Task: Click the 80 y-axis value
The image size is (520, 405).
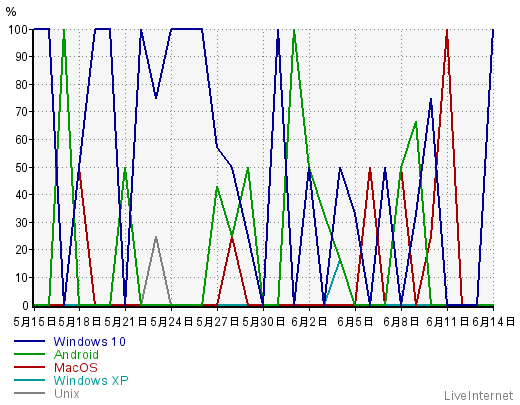Action: click(21, 85)
